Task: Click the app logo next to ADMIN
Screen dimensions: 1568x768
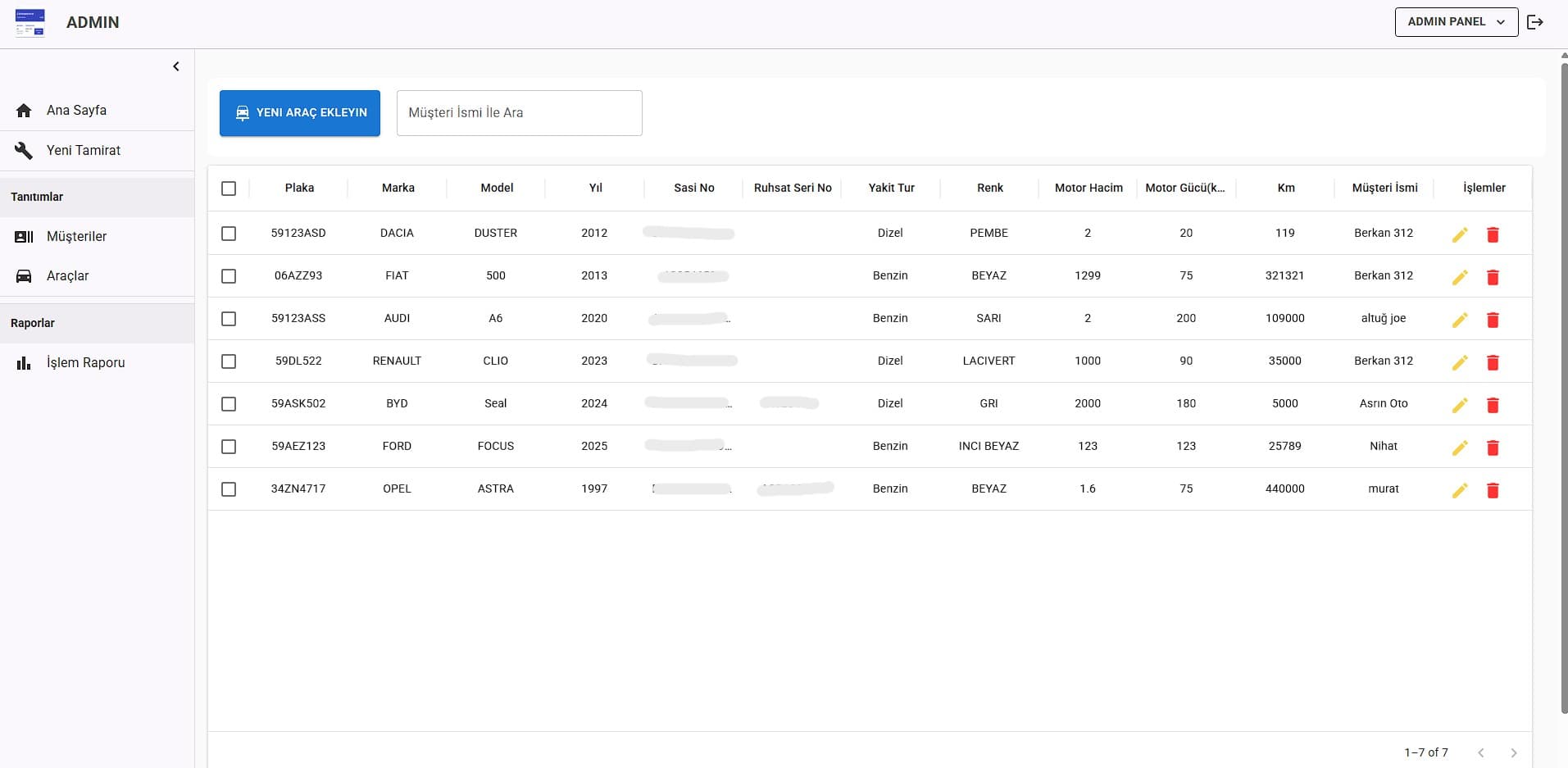Action: tap(30, 23)
